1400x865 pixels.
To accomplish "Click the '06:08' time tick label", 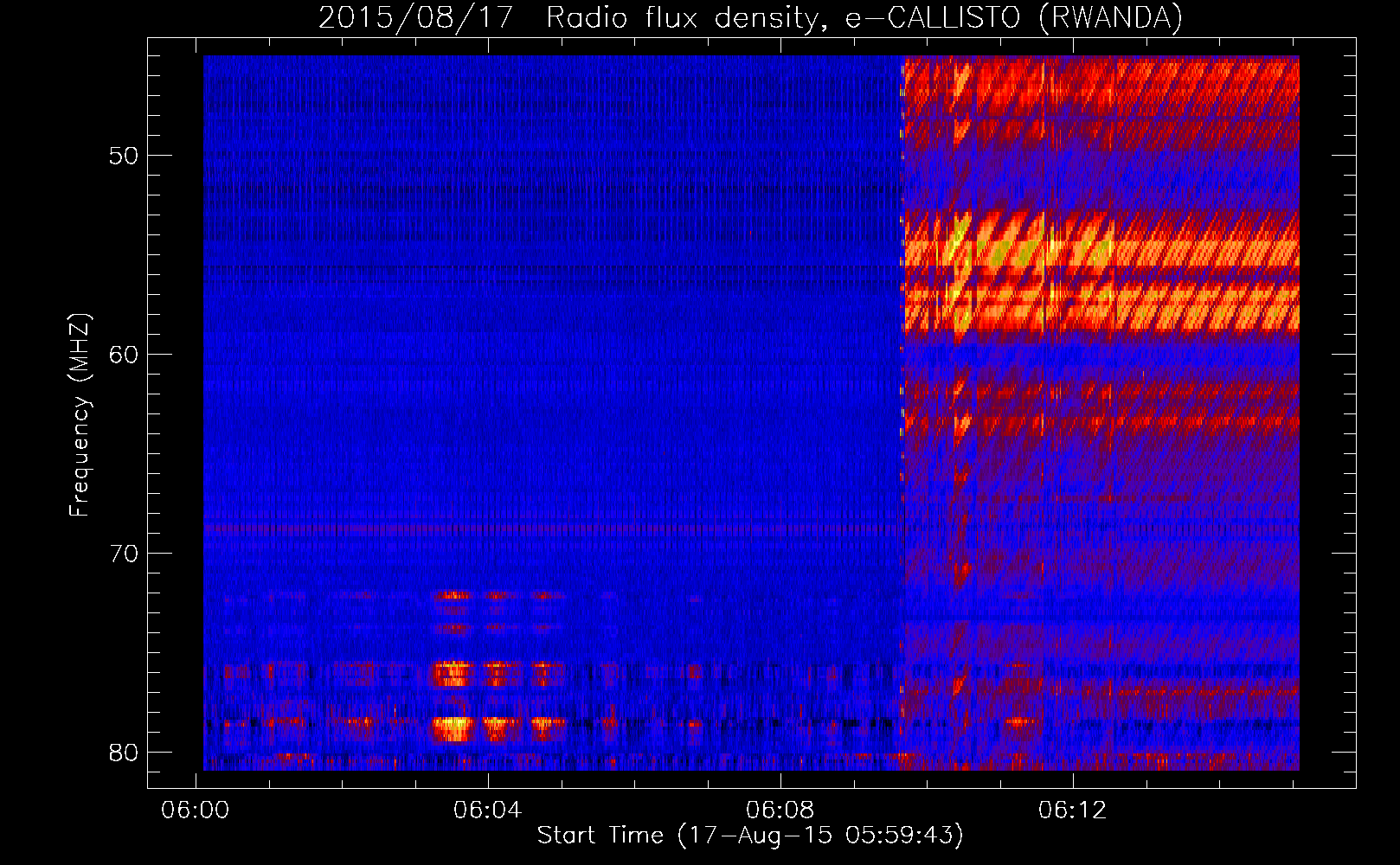I will pyautogui.click(x=780, y=811).
